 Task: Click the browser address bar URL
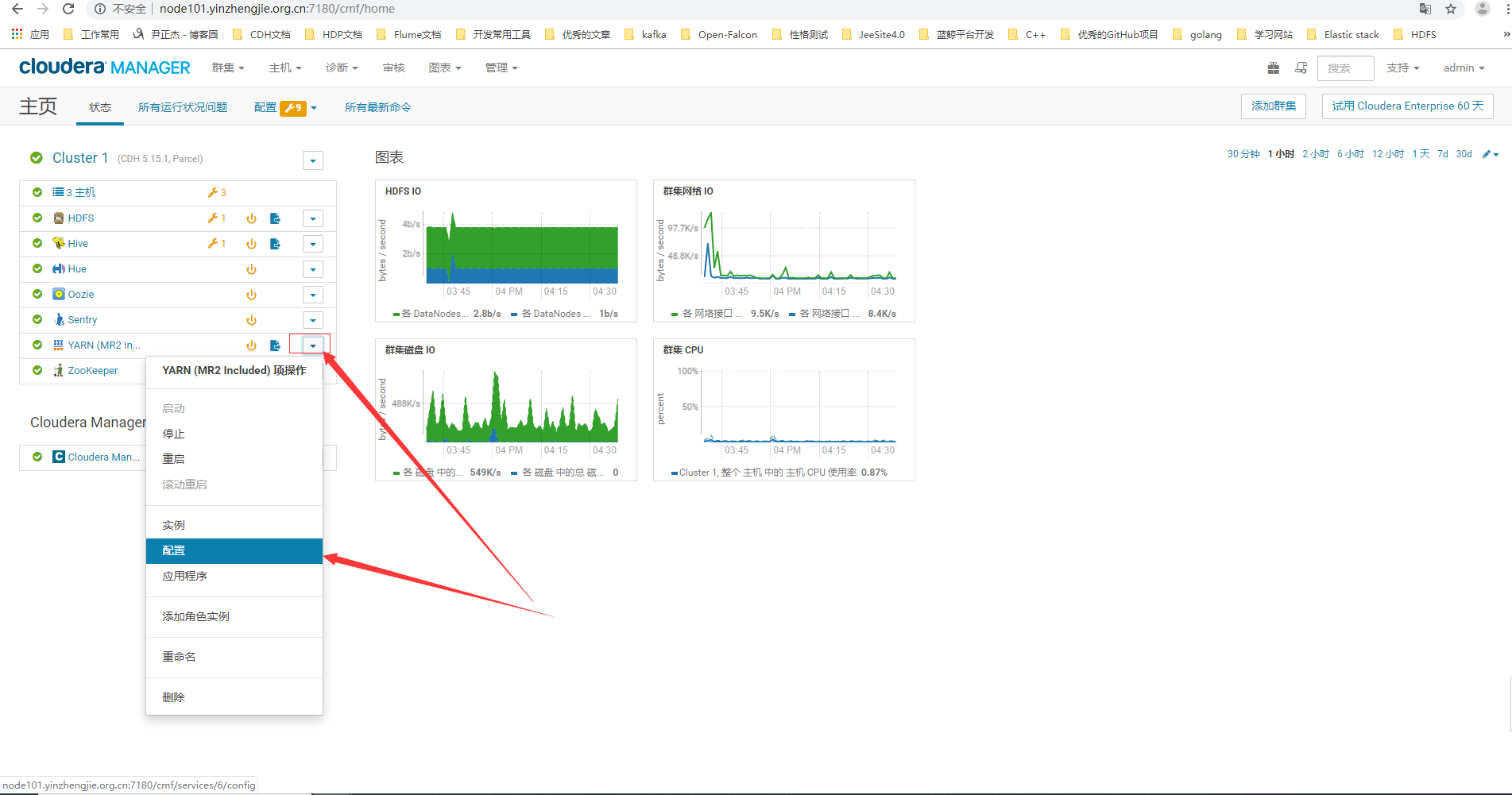277,9
